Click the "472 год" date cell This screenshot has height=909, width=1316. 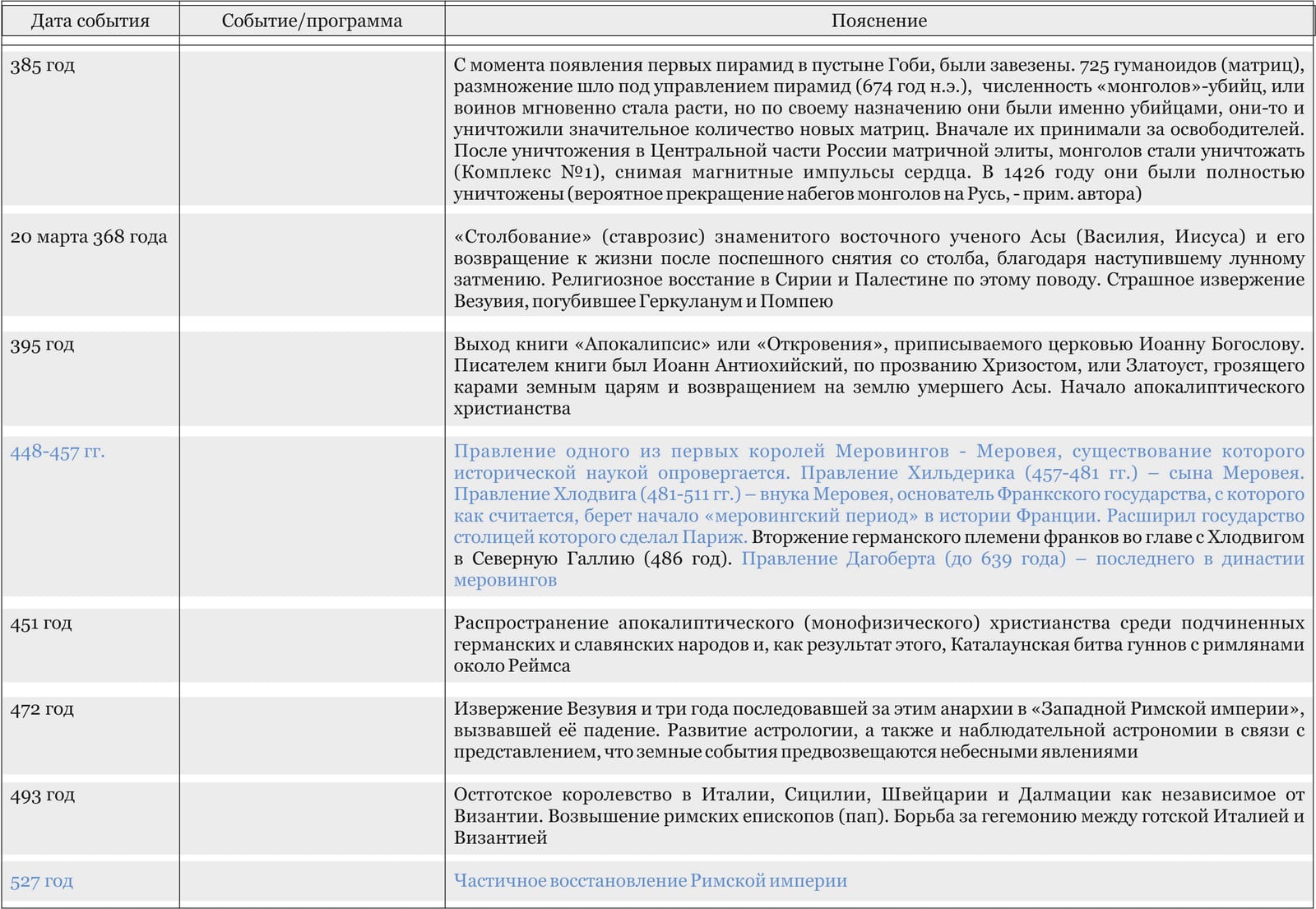pyautogui.click(x=43, y=709)
